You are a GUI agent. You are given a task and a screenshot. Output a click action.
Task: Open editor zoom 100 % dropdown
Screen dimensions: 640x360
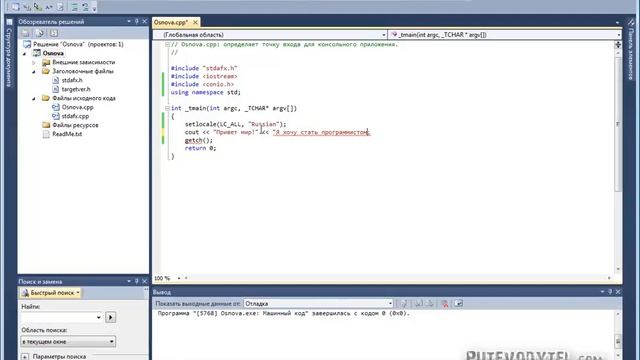pyautogui.click(x=179, y=278)
